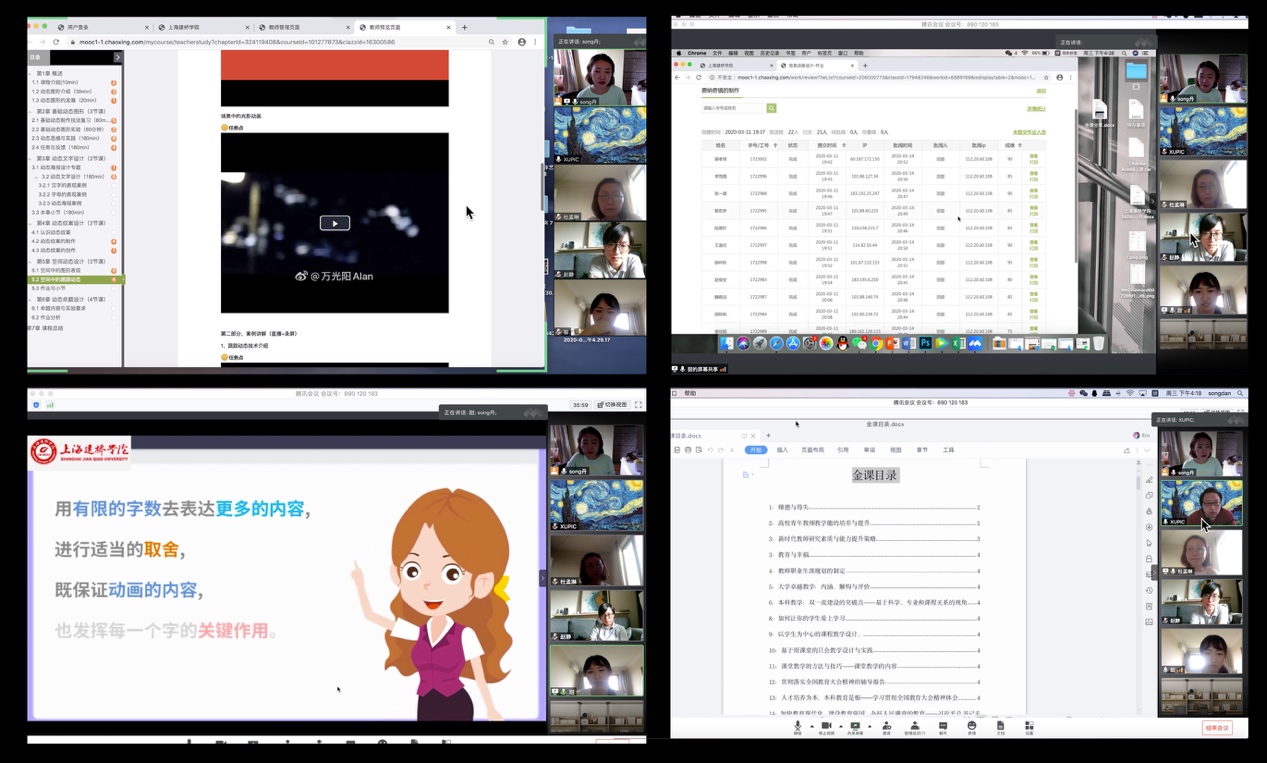Click the mute microphone icon in meeting toolbar
1267x763 pixels.
pos(797,727)
